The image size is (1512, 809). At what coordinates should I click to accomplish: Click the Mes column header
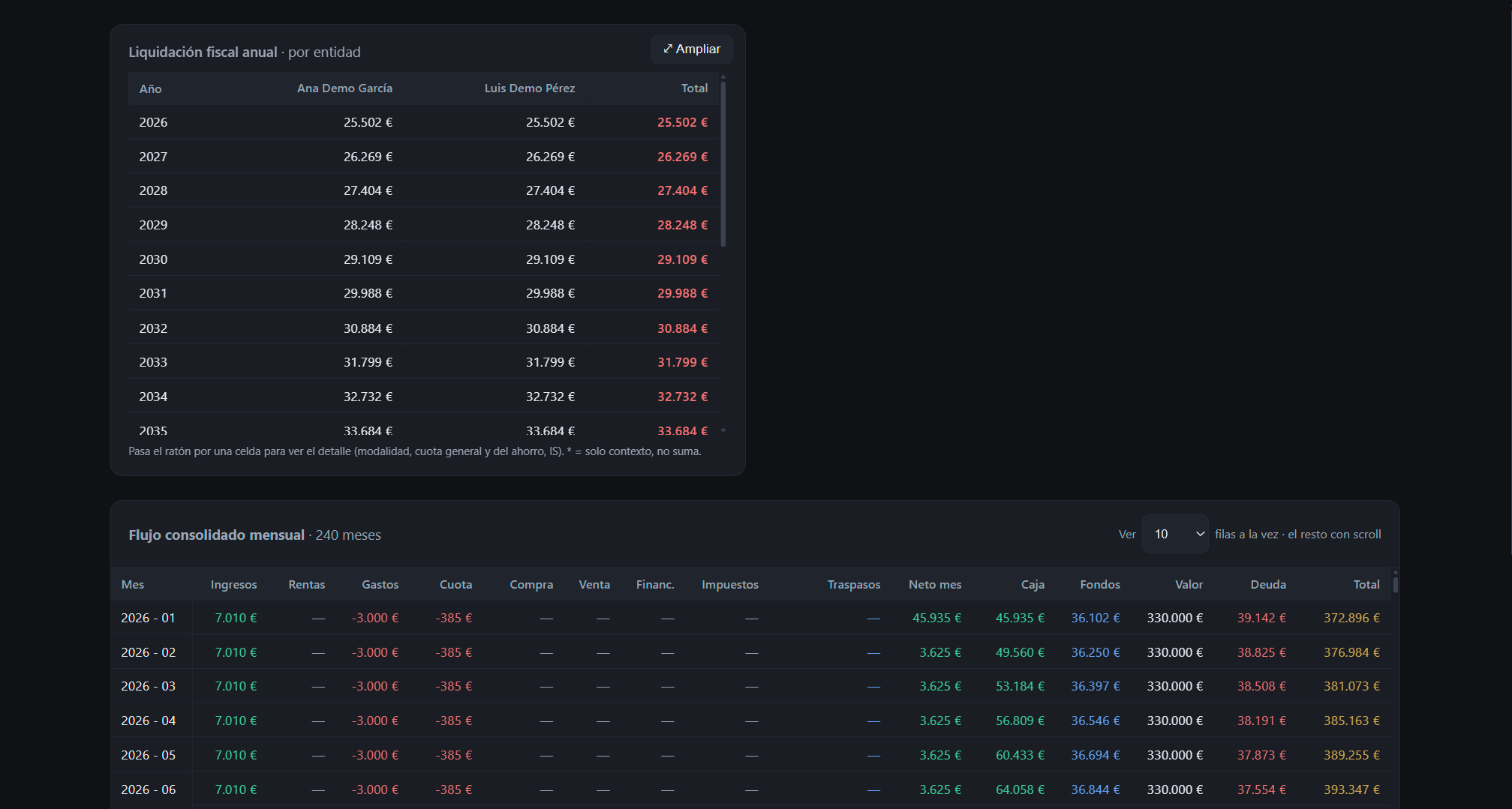[x=132, y=584]
